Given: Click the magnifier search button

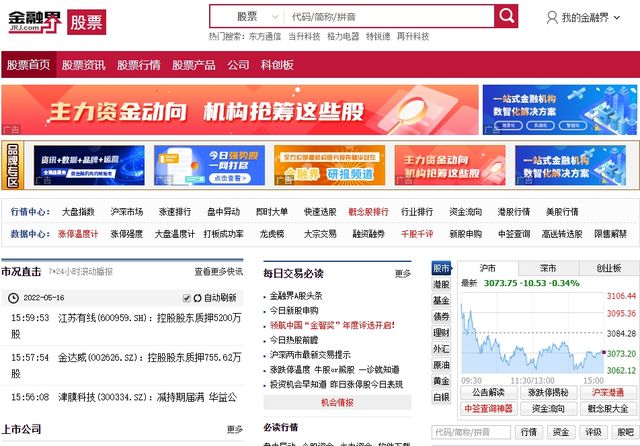Looking at the screenshot, I should point(506,16).
